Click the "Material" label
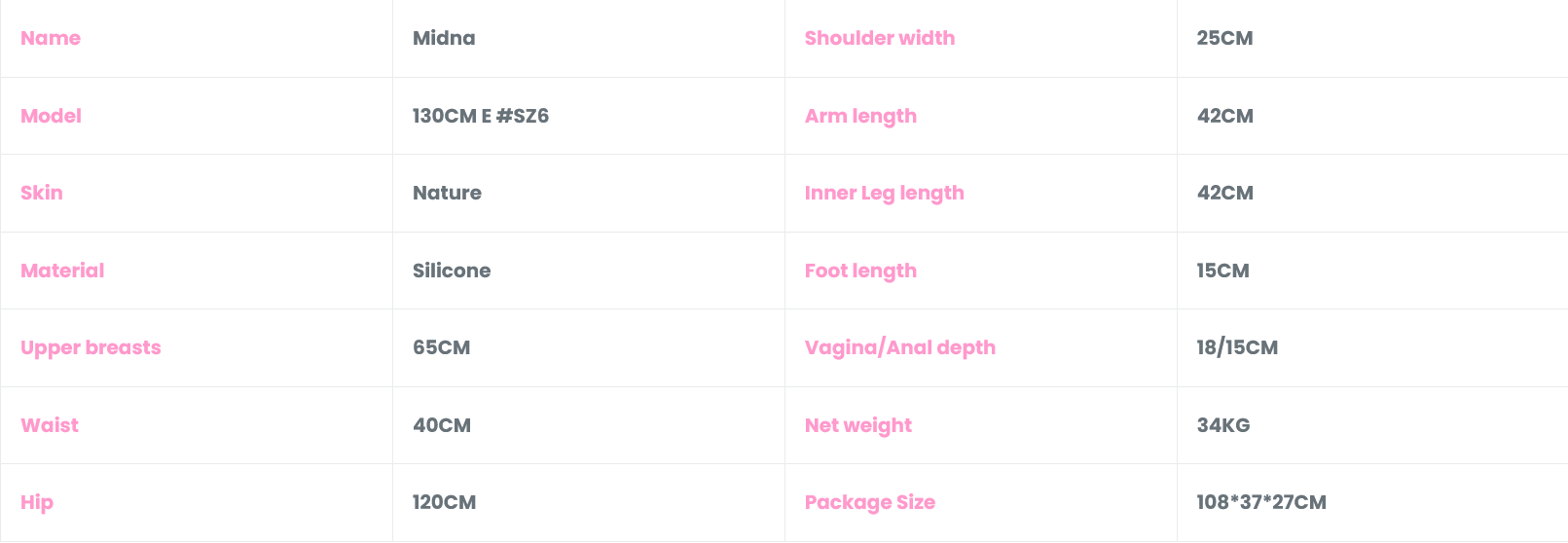The image size is (1568, 543). [62, 271]
